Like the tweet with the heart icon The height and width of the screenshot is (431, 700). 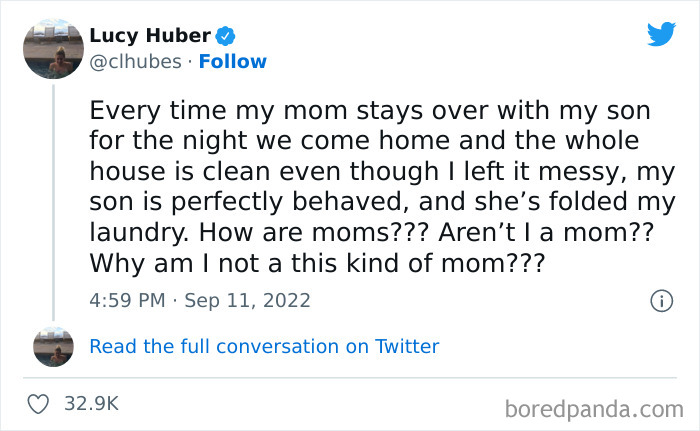[x=41, y=403]
